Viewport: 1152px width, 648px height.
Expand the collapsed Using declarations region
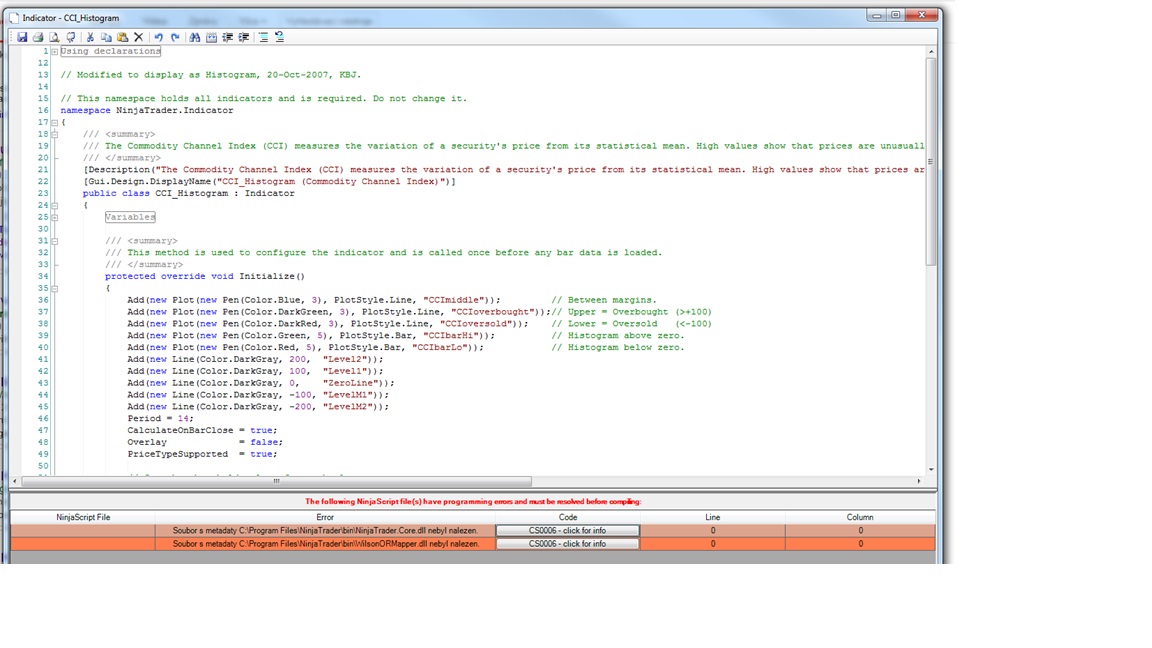54,51
